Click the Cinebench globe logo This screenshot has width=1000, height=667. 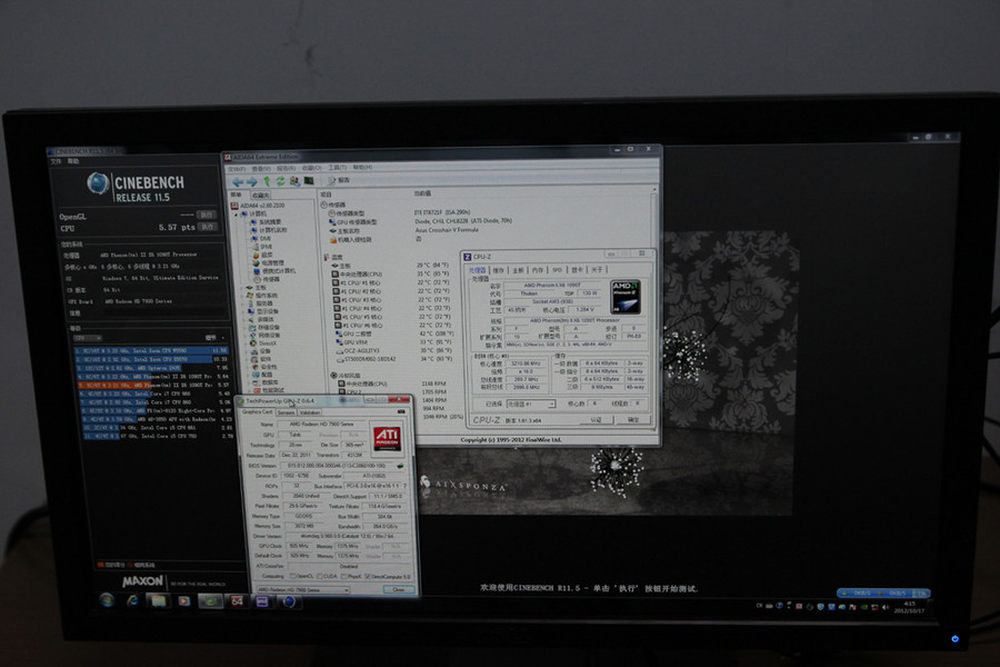pos(98,184)
